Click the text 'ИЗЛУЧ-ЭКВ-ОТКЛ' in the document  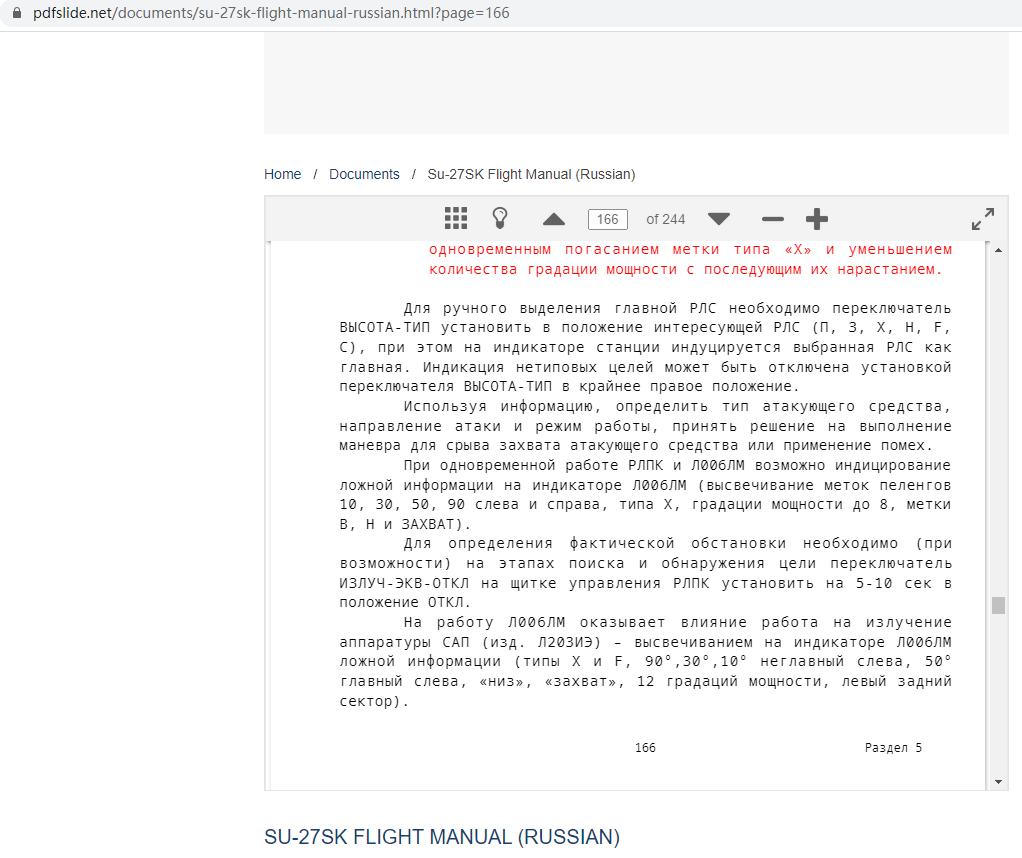click(x=403, y=583)
